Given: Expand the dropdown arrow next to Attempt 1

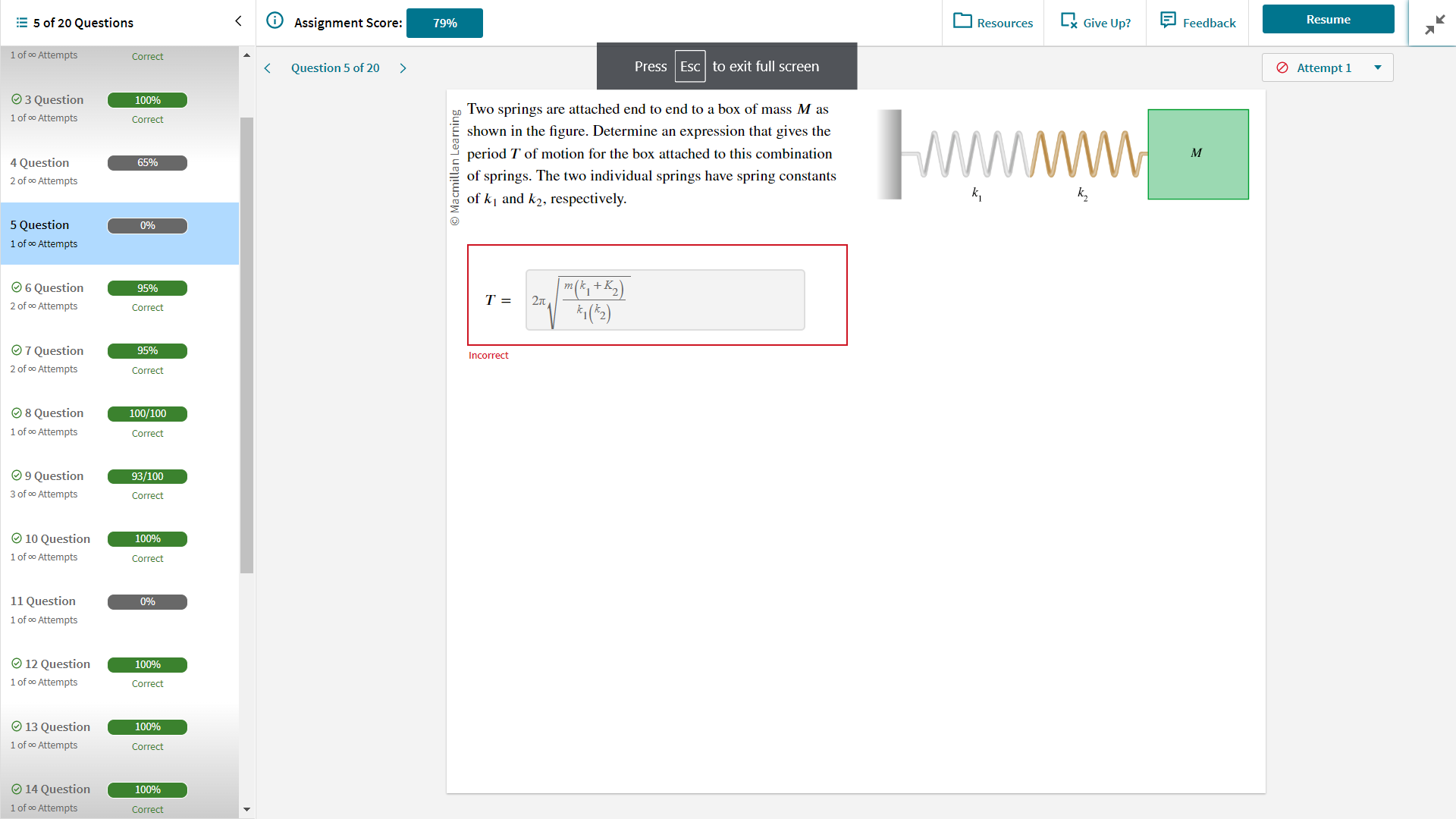Looking at the screenshot, I should (1378, 67).
